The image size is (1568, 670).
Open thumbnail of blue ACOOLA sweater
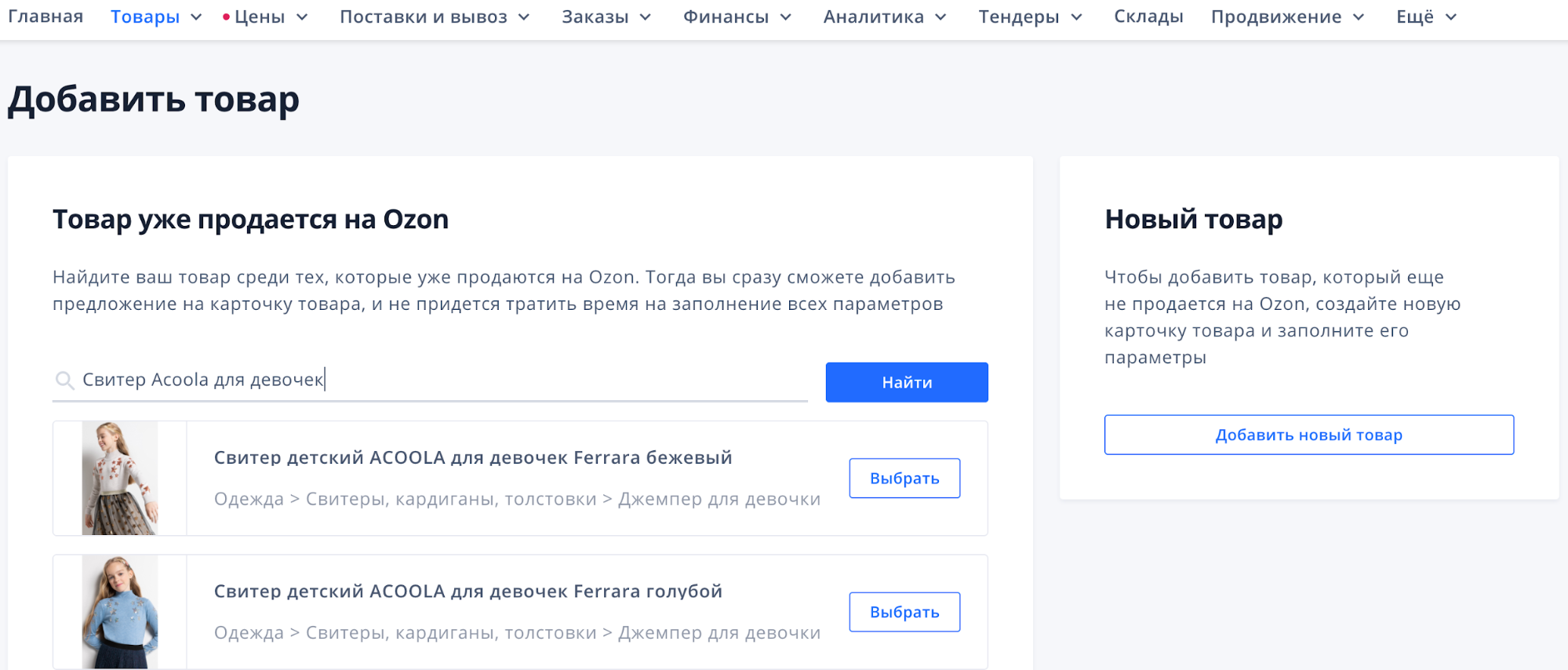pos(120,612)
